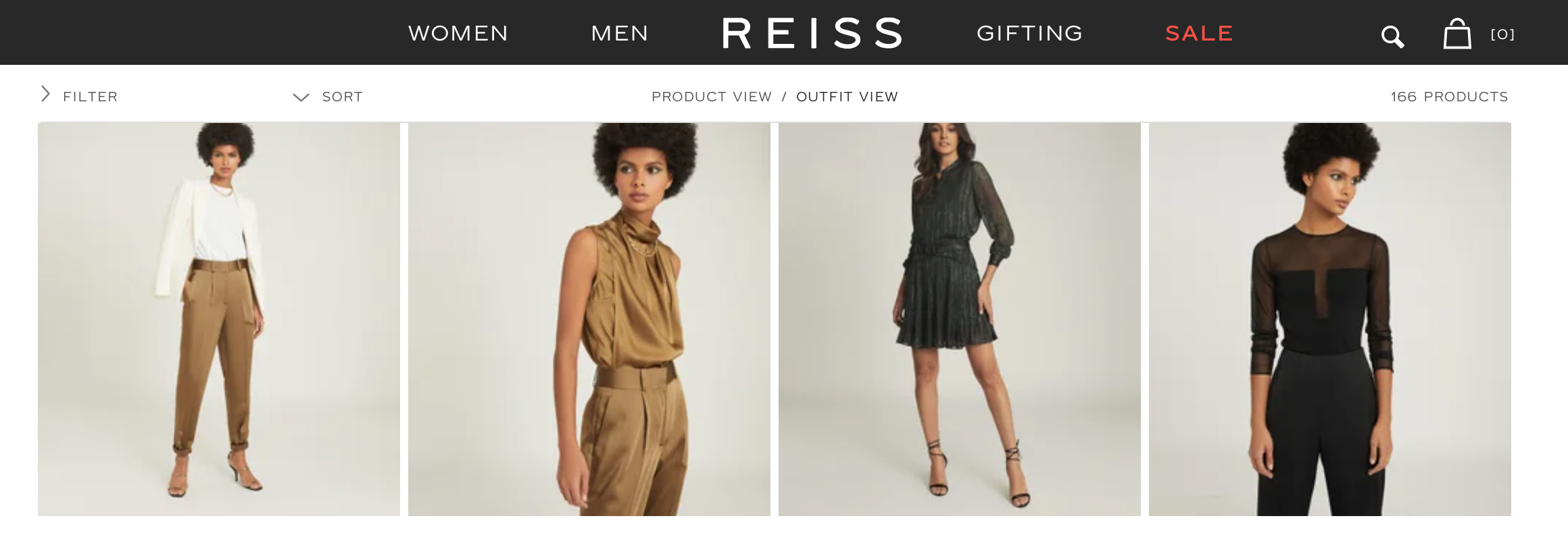Click the Sort chevron arrow

coord(301,97)
